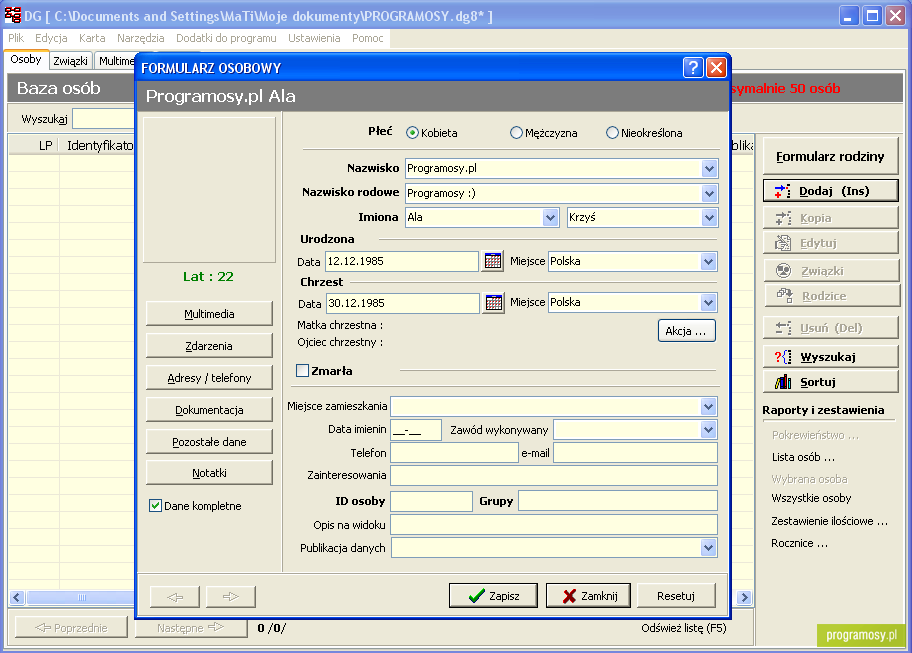Open the Rocznice ... report
The image size is (912, 653).
[x=800, y=543]
